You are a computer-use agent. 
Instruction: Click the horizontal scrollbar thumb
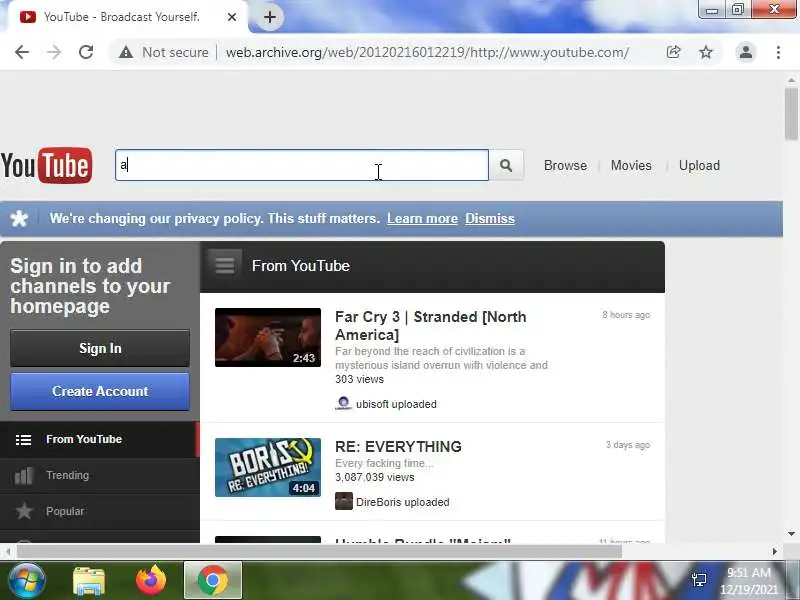(x=319, y=552)
